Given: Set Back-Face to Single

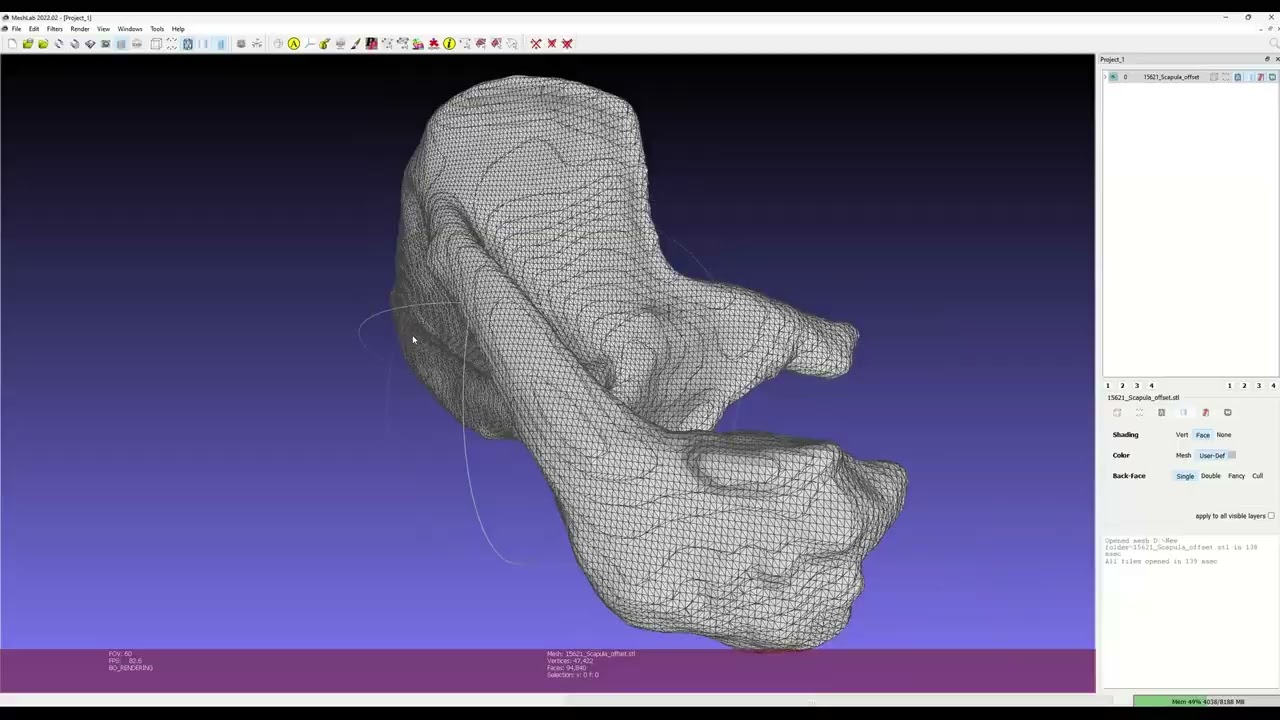Looking at the screenshot, I should (x=1185, y=476).
